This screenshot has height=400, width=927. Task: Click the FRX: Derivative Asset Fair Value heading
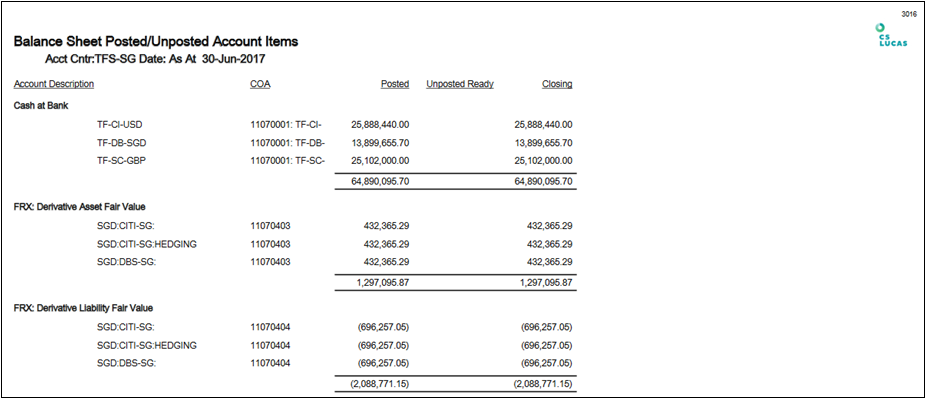tap(79, 206)
